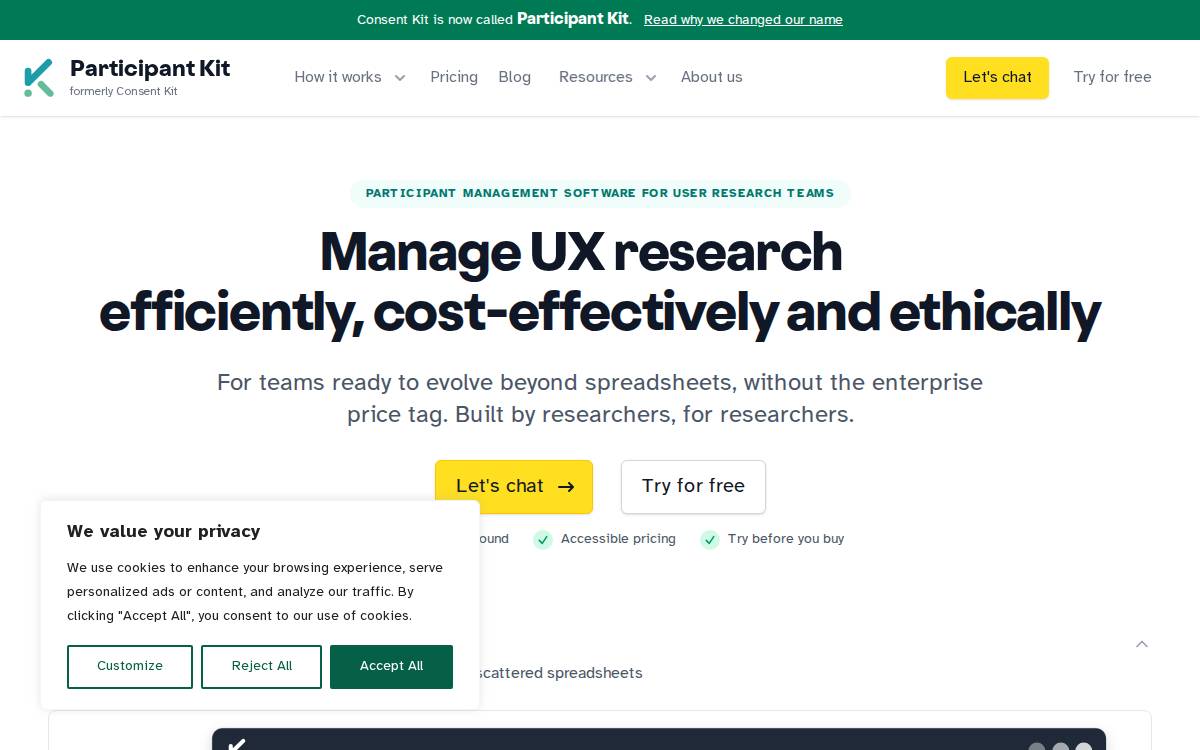Click the product screenshot preview at bottom
Screen dimensions: 1200x750
[659, 739]
